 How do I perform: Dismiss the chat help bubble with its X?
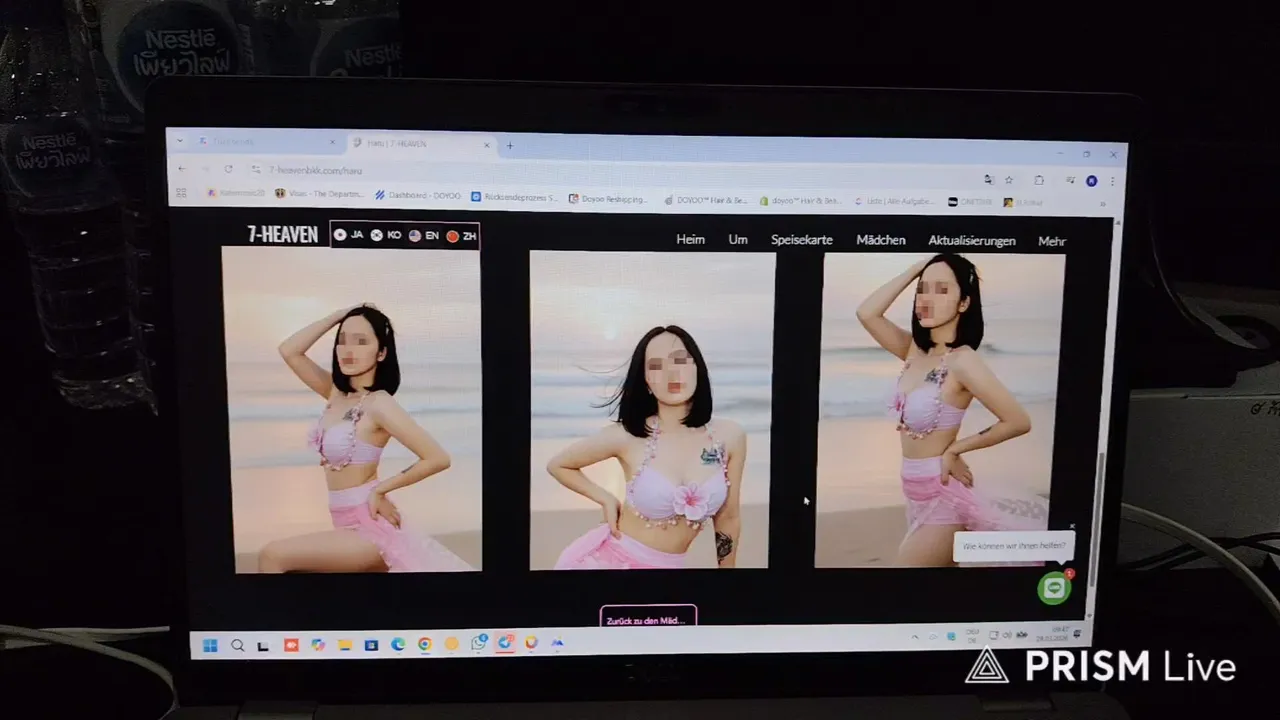[x=1072, y=526]
